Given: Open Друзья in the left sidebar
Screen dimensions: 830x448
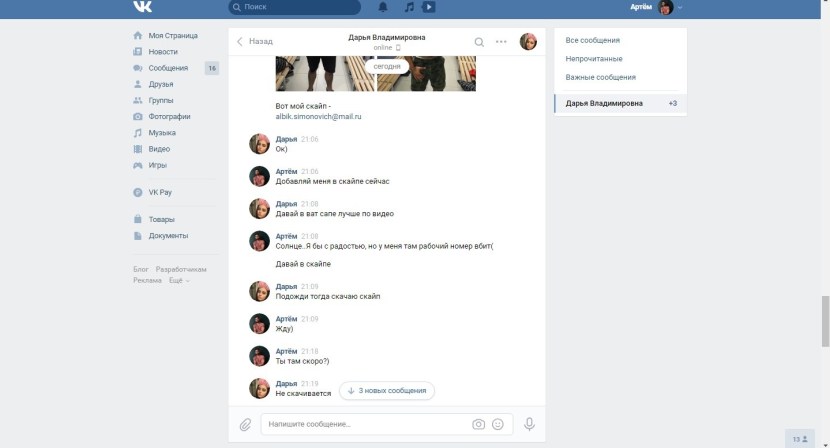Looking at the screenshot, I should pos(161,84).
